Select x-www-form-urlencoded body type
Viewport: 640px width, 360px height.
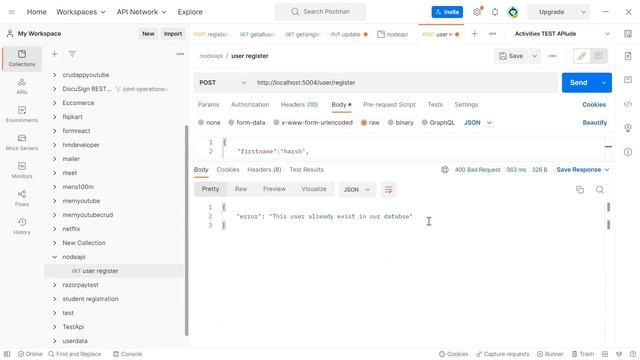[313, 122]
